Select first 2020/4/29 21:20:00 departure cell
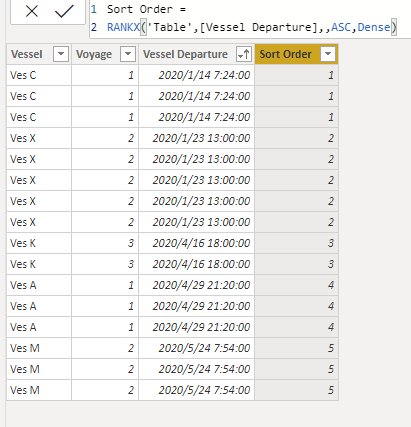Image resolution: width=411 pixels, height=427 pixels. point(197,285)
